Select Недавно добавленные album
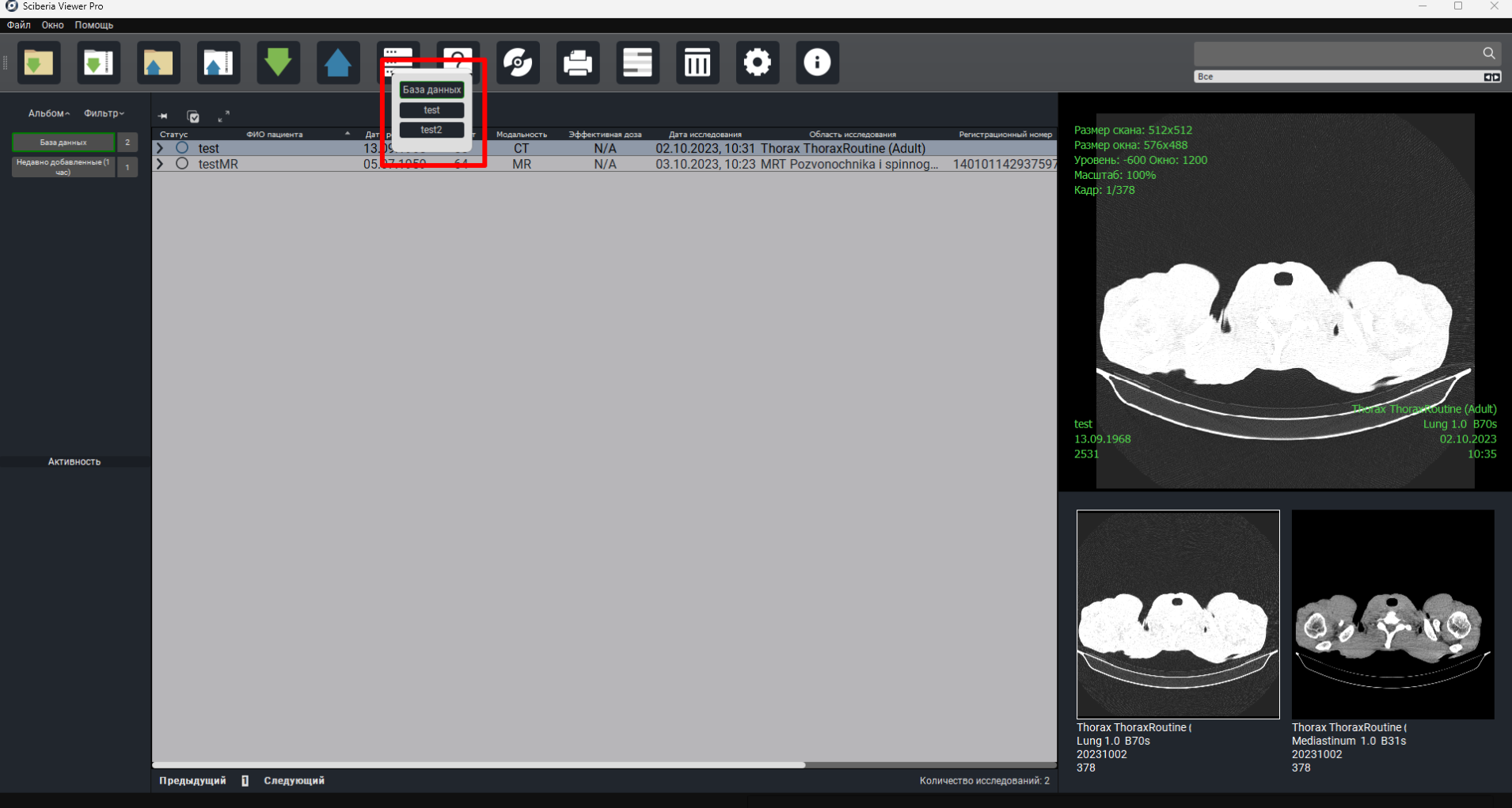Screen dimensions: 1512x808 pos(63,167)
